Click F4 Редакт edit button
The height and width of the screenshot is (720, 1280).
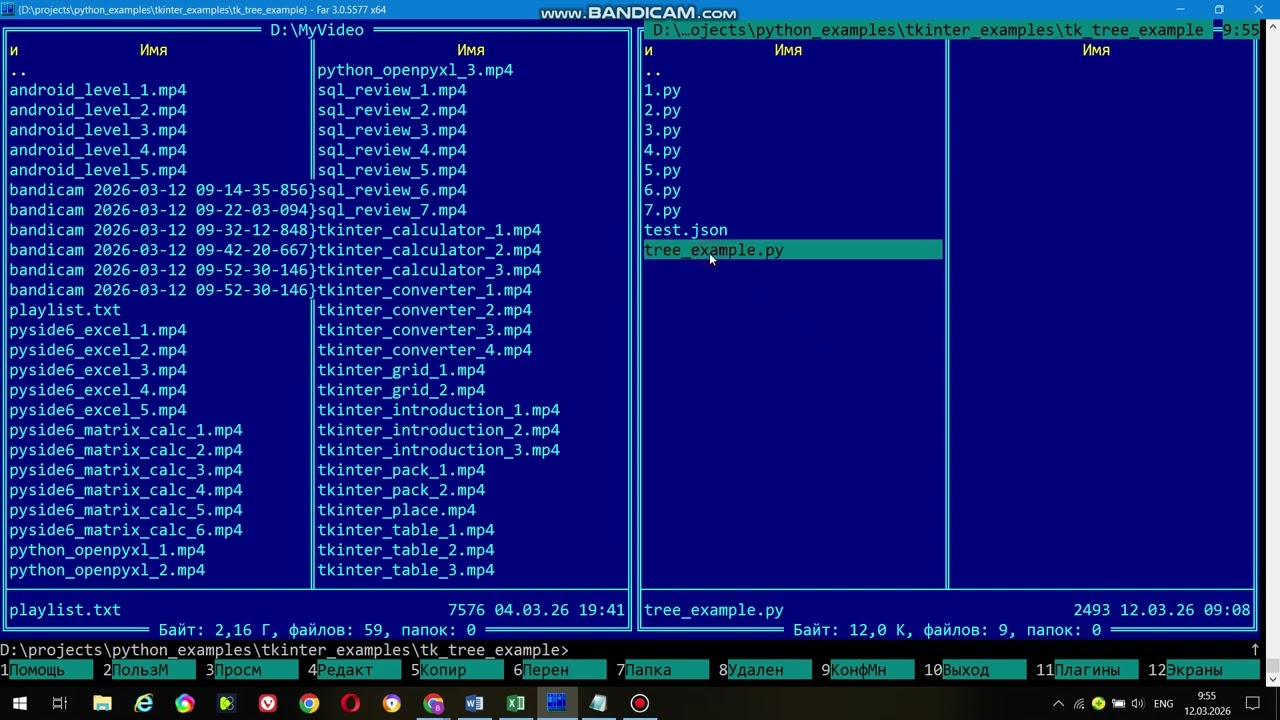pyautogui.click(x=355, y=670)
